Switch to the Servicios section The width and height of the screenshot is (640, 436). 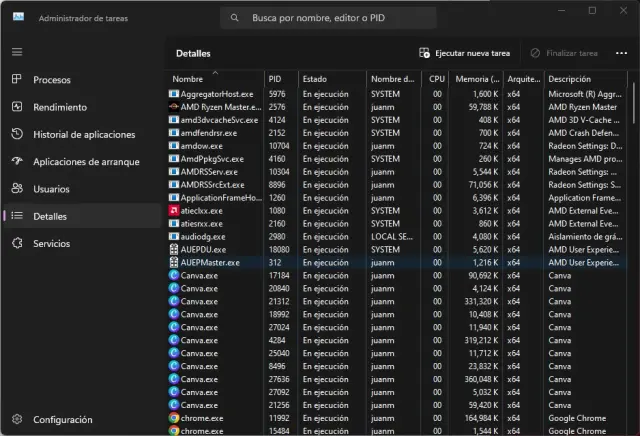(x=51, y=243)
